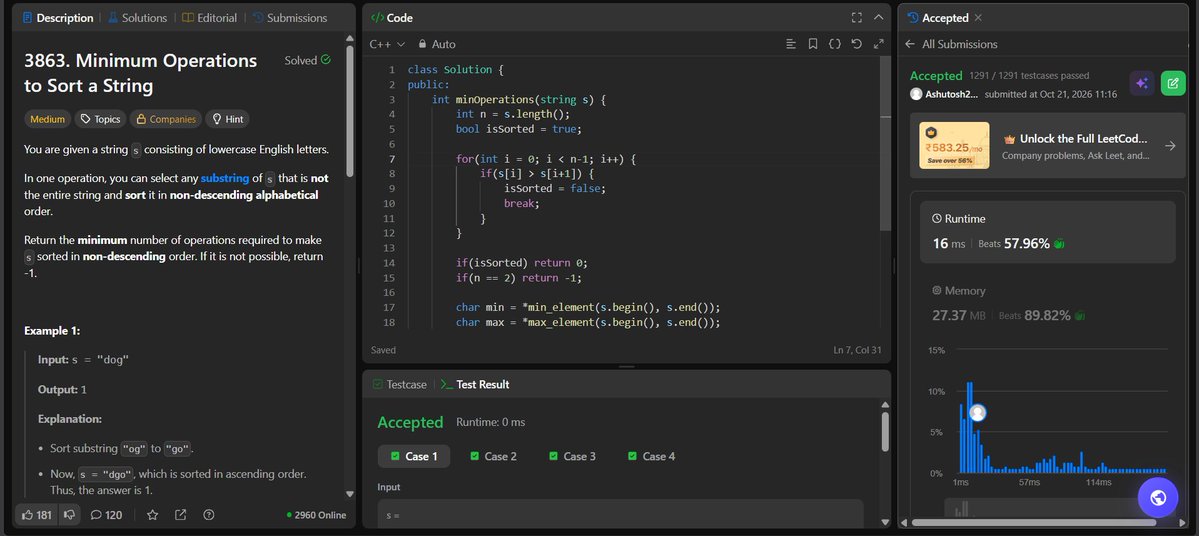Click the fullscreen icon in Code header

(856, 18)
